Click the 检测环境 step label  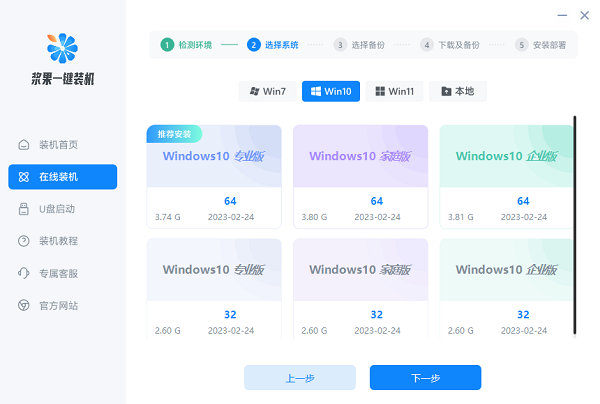pos(195,45)
